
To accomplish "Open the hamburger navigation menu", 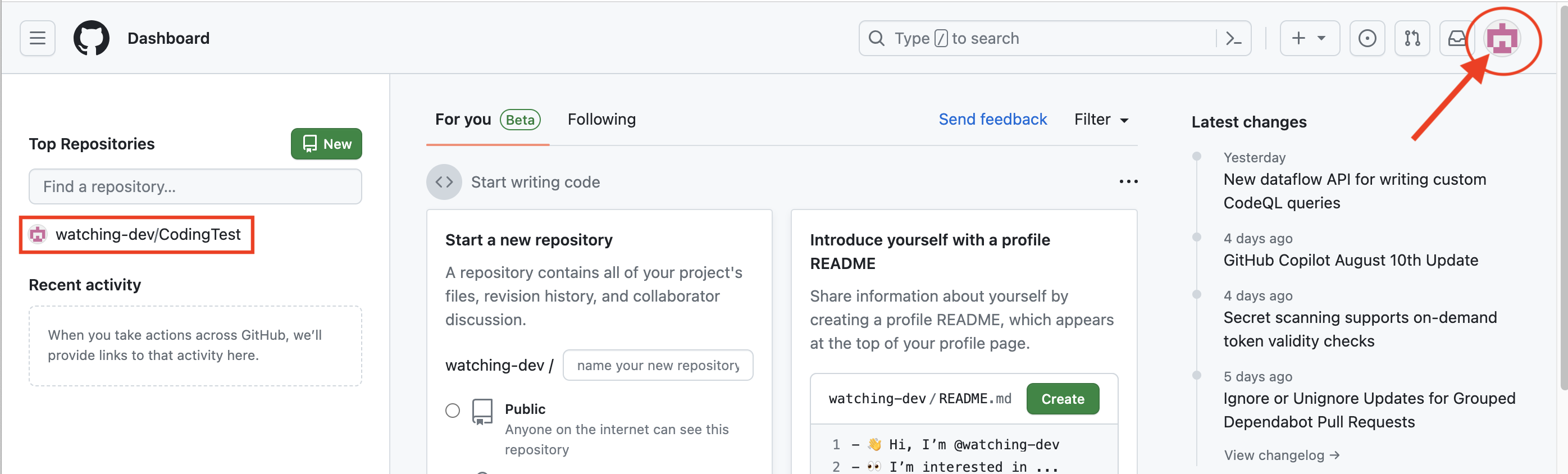I will 38,38.
